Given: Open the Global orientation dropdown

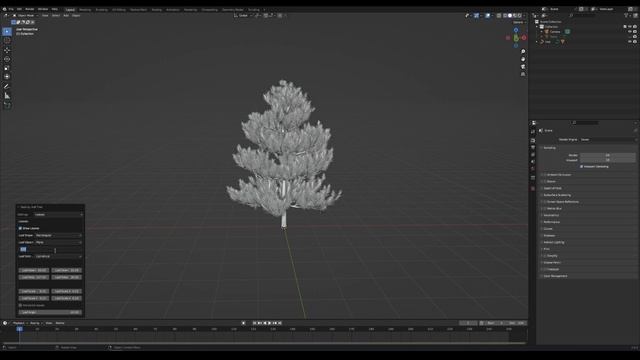Looking at the screenshot, I should [x=243, y=16].
